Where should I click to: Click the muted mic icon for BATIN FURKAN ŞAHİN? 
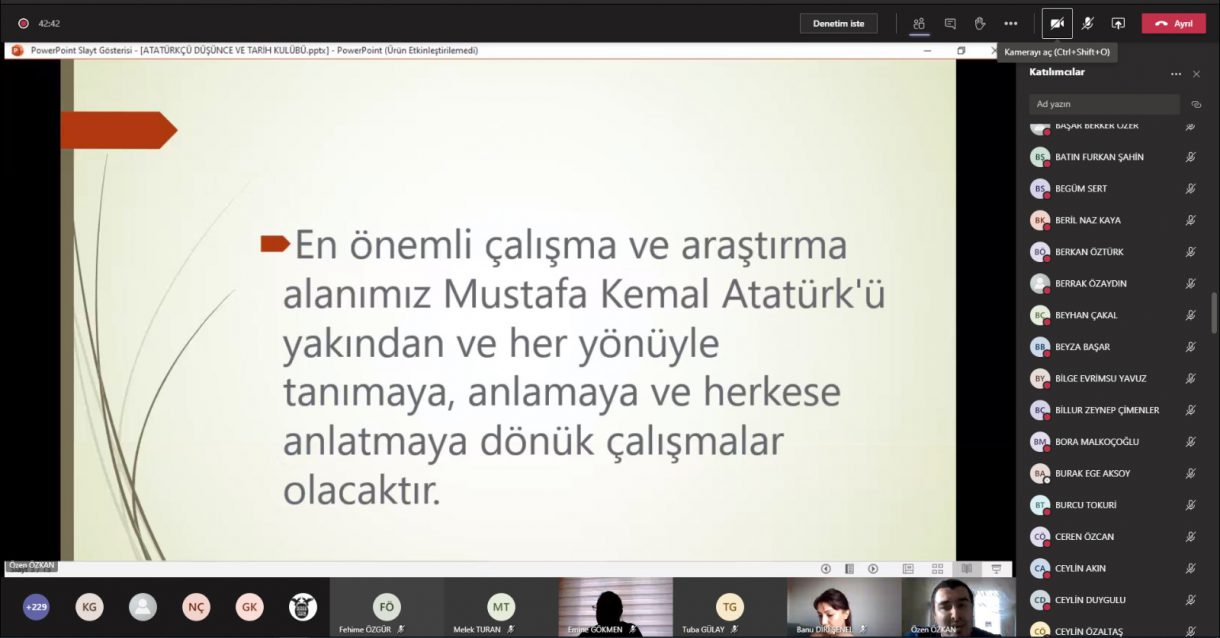click(x=1191, y=157)
